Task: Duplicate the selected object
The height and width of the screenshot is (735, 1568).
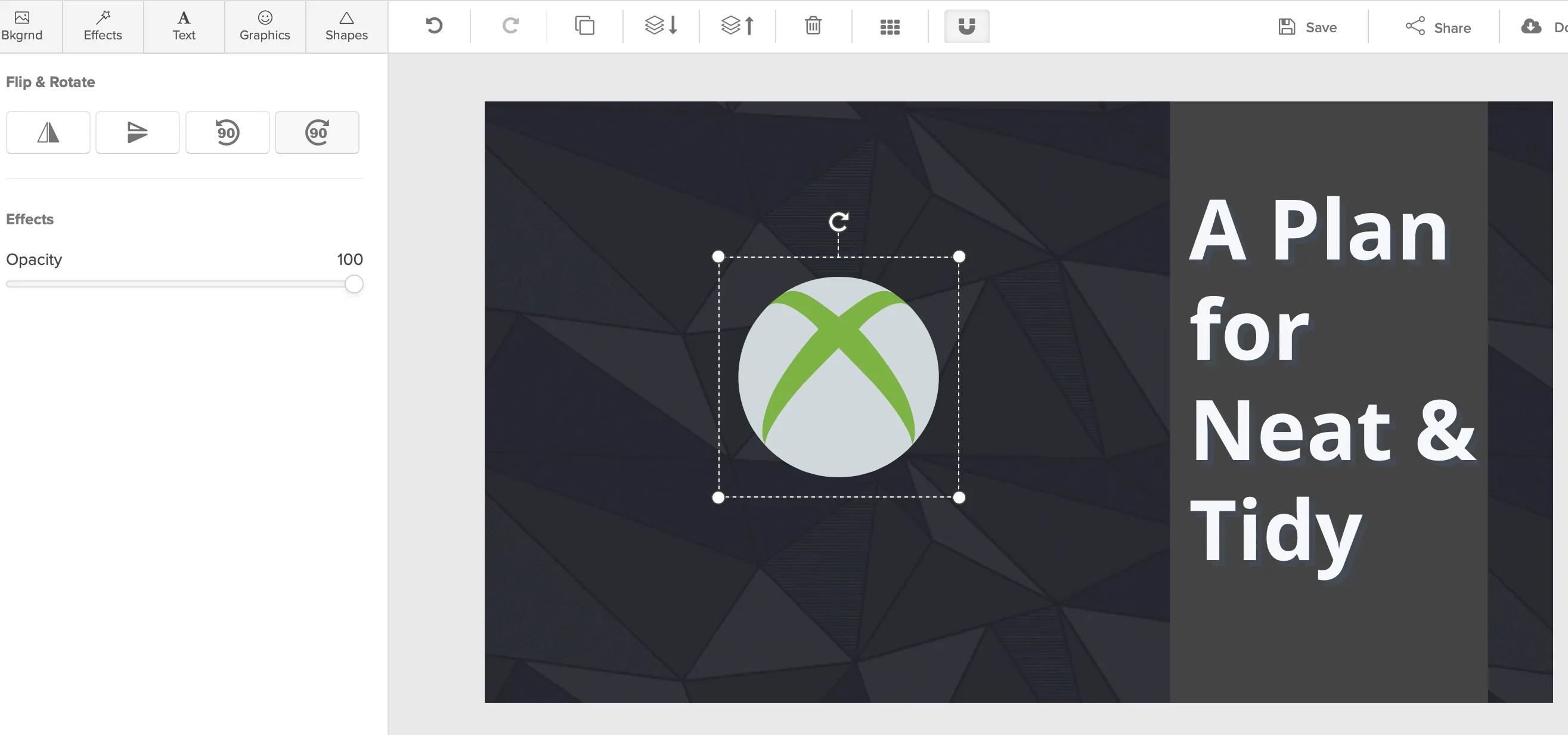Action: pyautogui.click(x=585, y=26)
